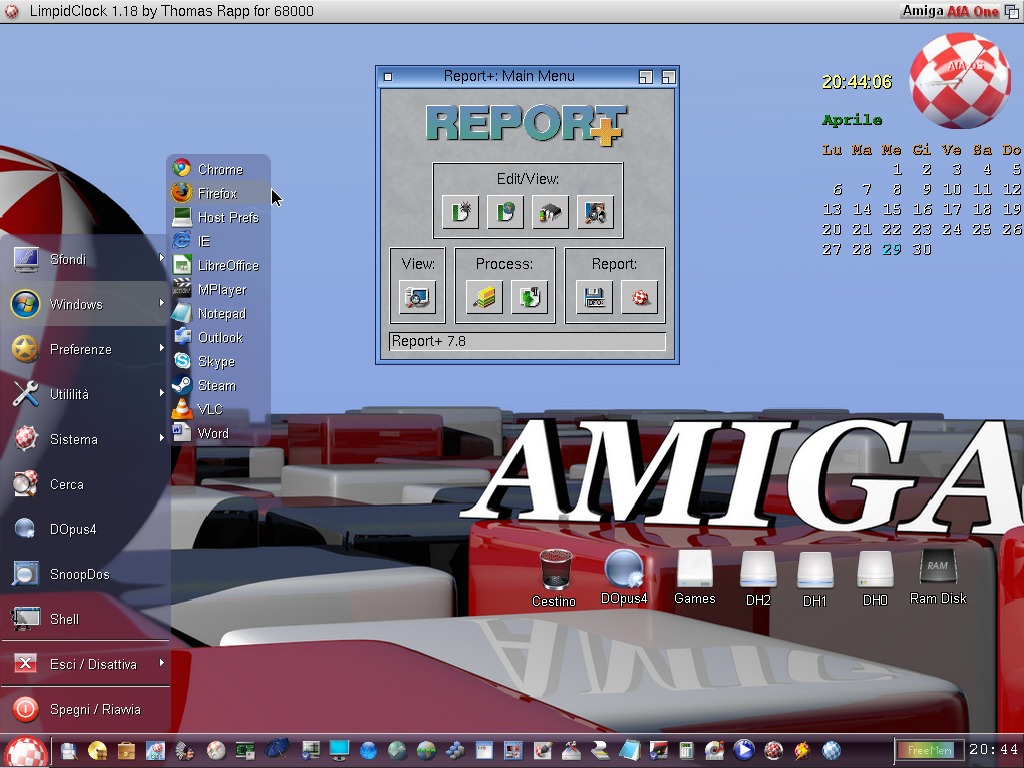Click the Amiga boing ball start button
The height and width of the screenshot is (768, 1024).
pyautogui.click(x=25, y=750)
